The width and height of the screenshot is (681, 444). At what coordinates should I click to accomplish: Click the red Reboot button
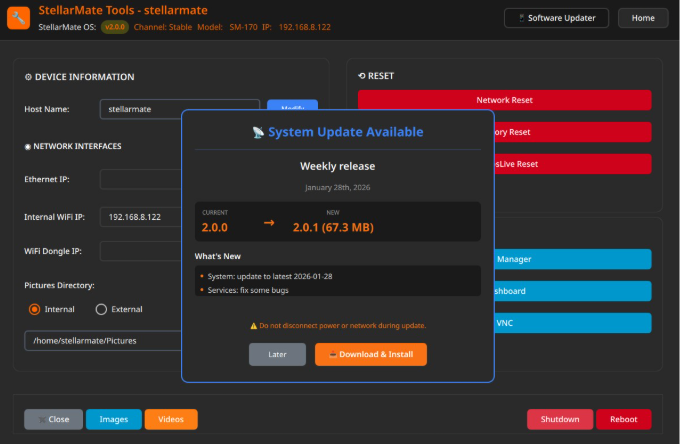pos(623,419)
